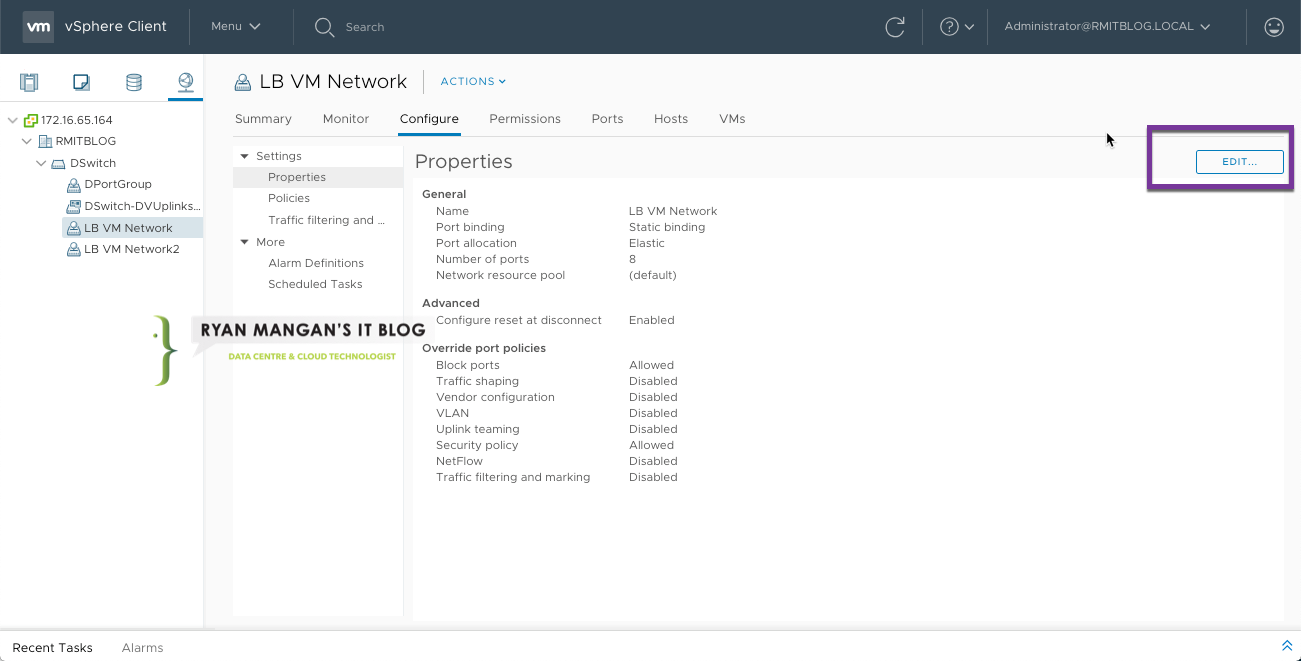Click the vCenter server icon for 172.16.65.164

(31, 120)
